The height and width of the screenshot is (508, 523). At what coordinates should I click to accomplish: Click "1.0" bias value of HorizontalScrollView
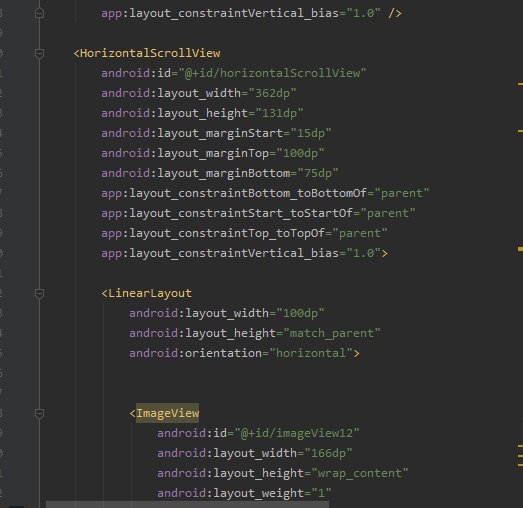(364, 253)
